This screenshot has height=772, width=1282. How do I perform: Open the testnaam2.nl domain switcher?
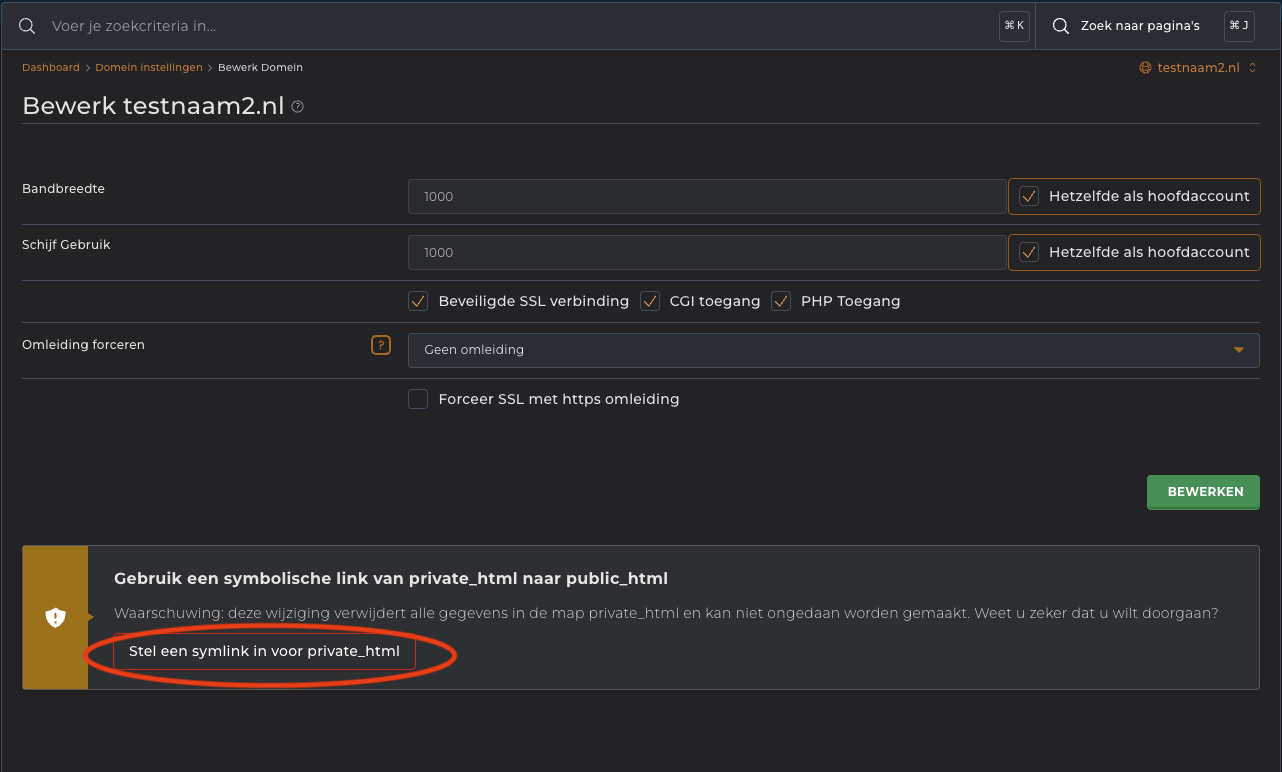(x=1198, y=68)
